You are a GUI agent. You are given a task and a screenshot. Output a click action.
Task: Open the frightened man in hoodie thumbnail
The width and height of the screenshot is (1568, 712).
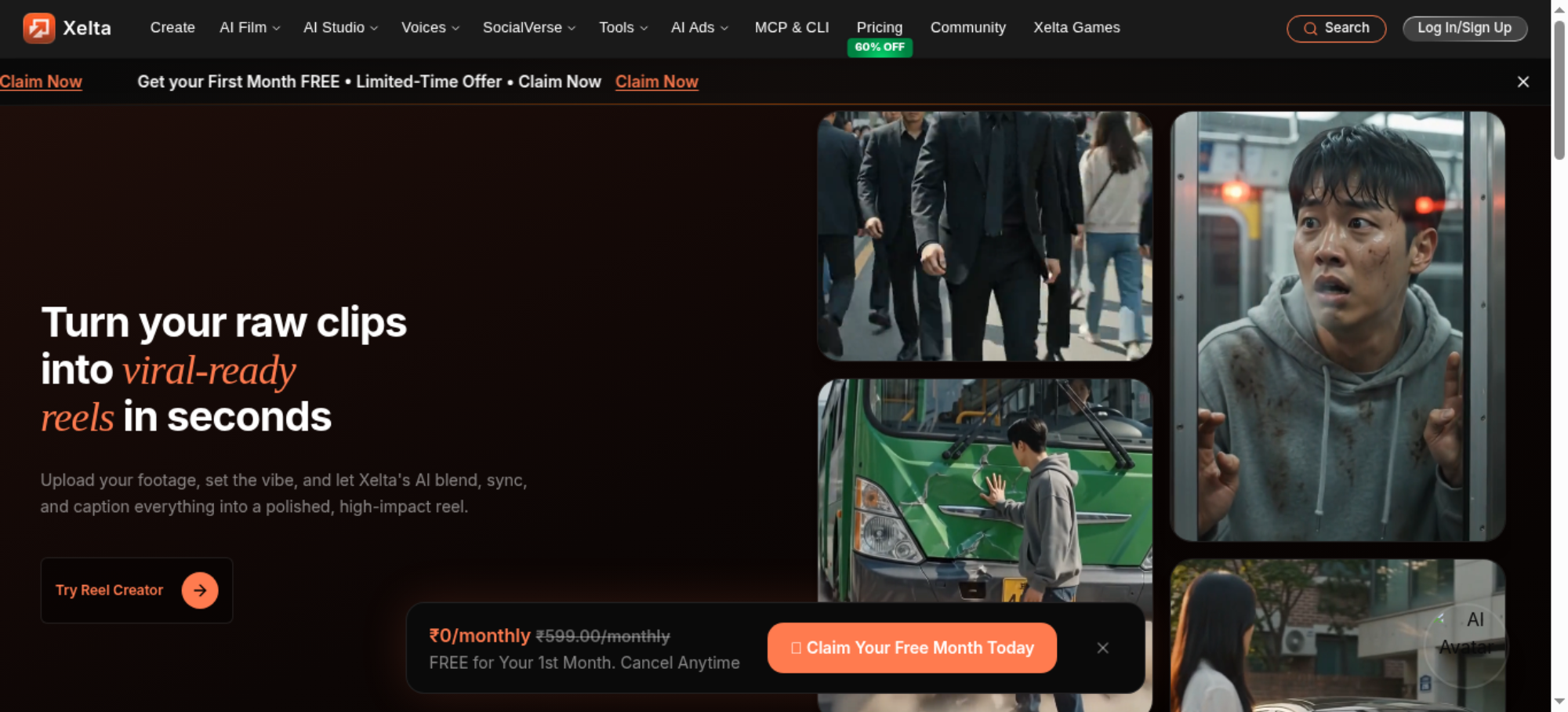1338,326
